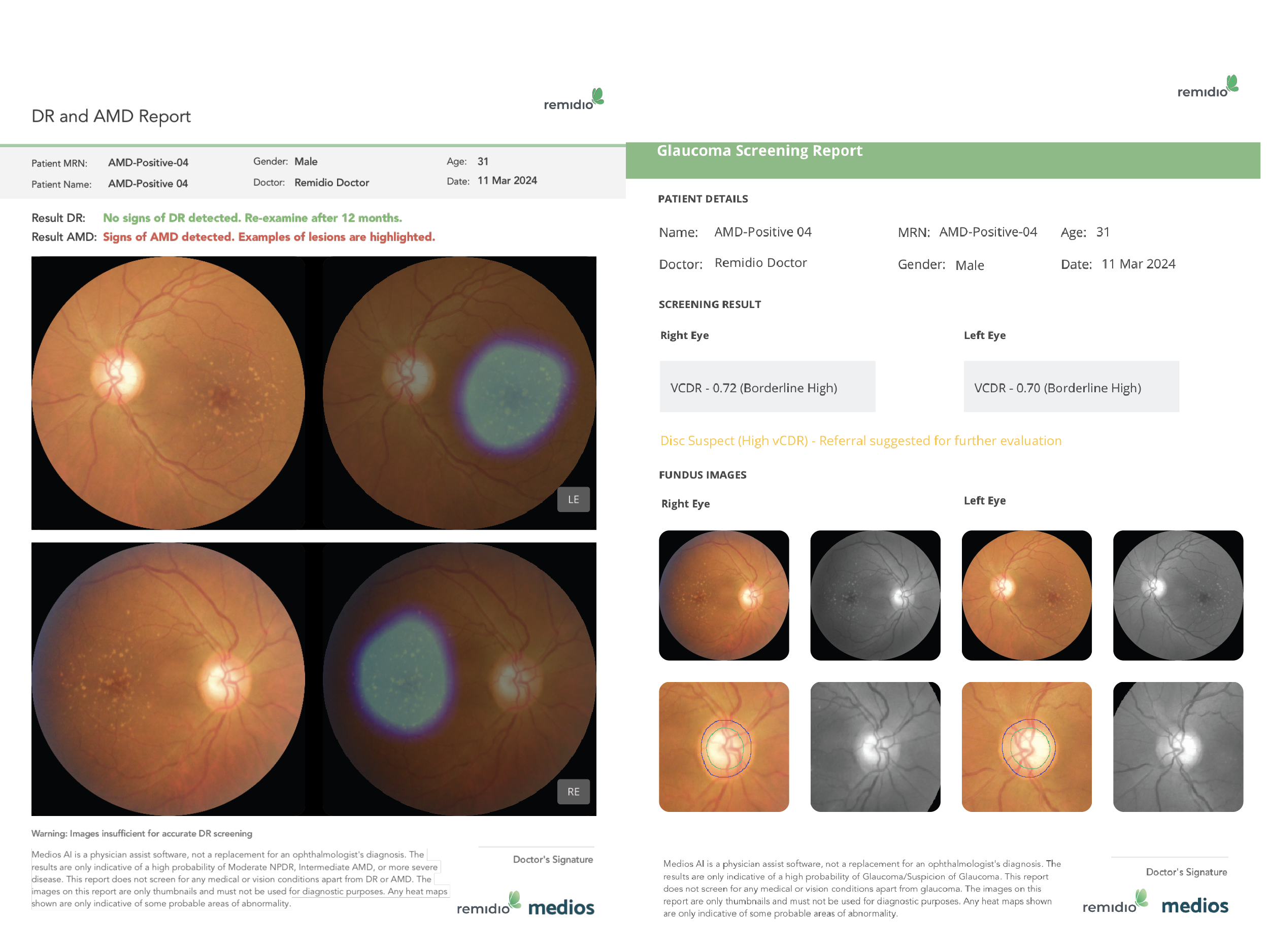This screenshot has width=1269, height=952.
Task: Click the Disc Suspect referral suggestion text
Action: tap(860, 440)
